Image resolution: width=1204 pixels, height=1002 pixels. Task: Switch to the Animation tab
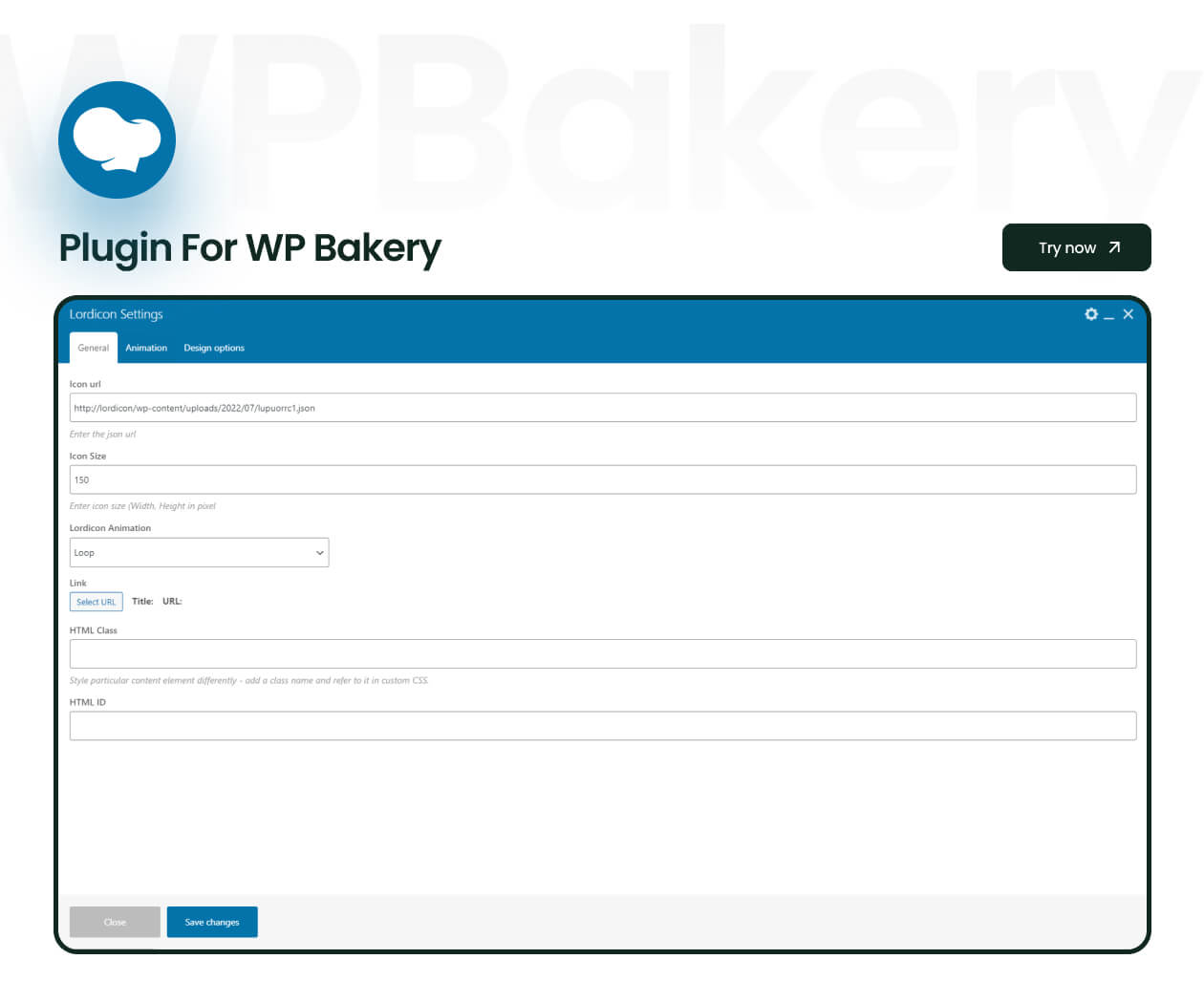(146, 348)
